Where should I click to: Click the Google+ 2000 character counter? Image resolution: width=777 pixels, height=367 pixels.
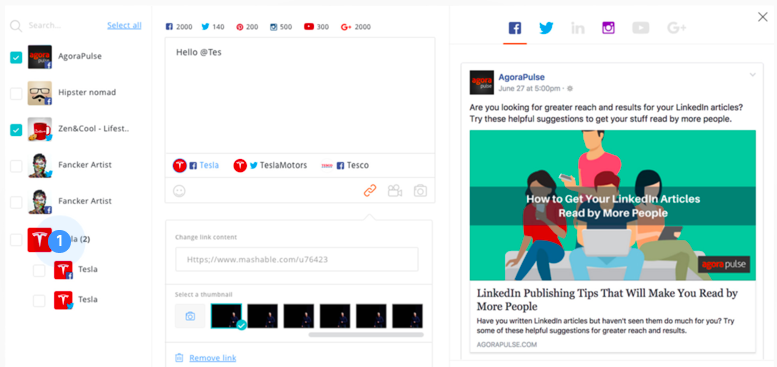tap(356, 27)
